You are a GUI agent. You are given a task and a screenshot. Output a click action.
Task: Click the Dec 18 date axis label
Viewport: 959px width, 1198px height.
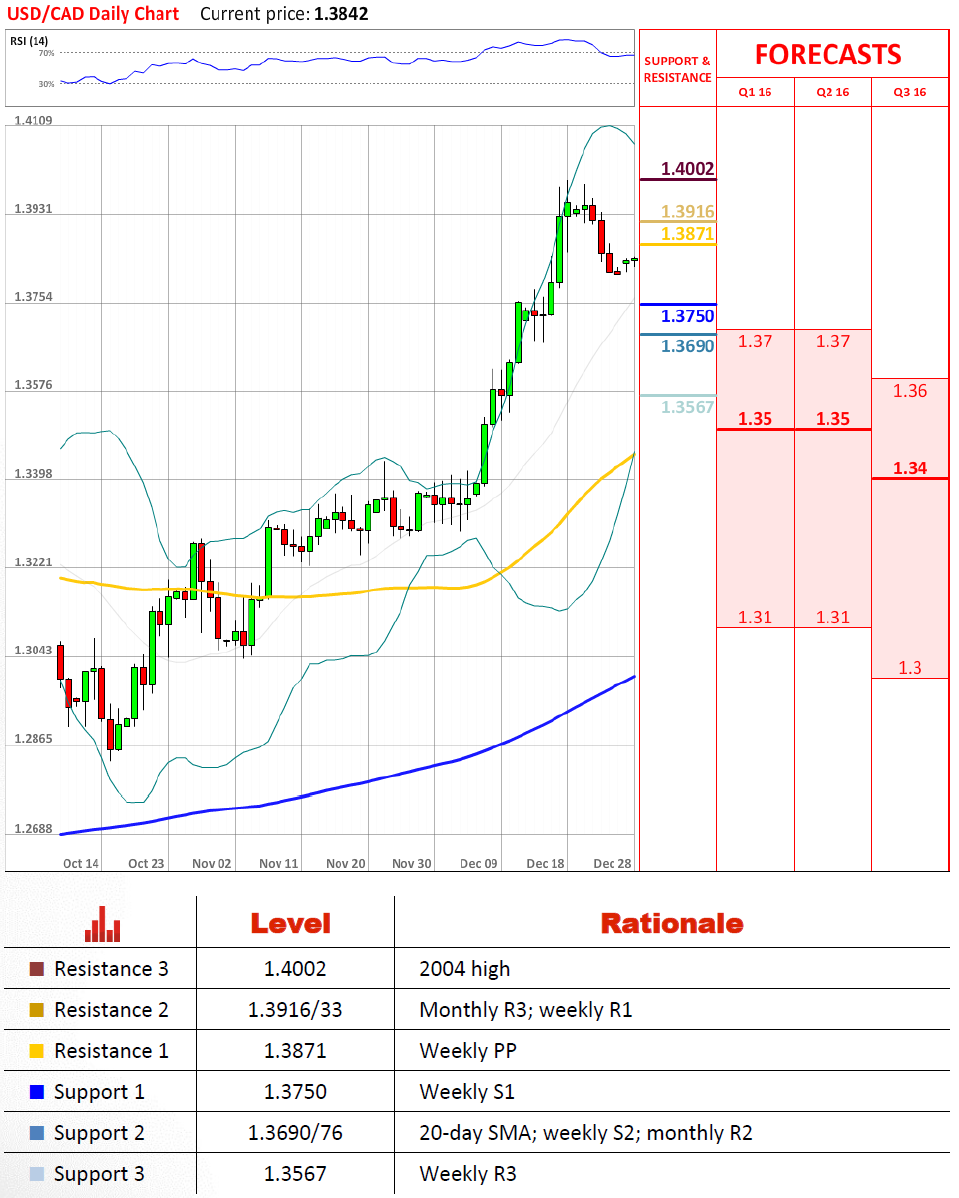(x=546, y=863)
